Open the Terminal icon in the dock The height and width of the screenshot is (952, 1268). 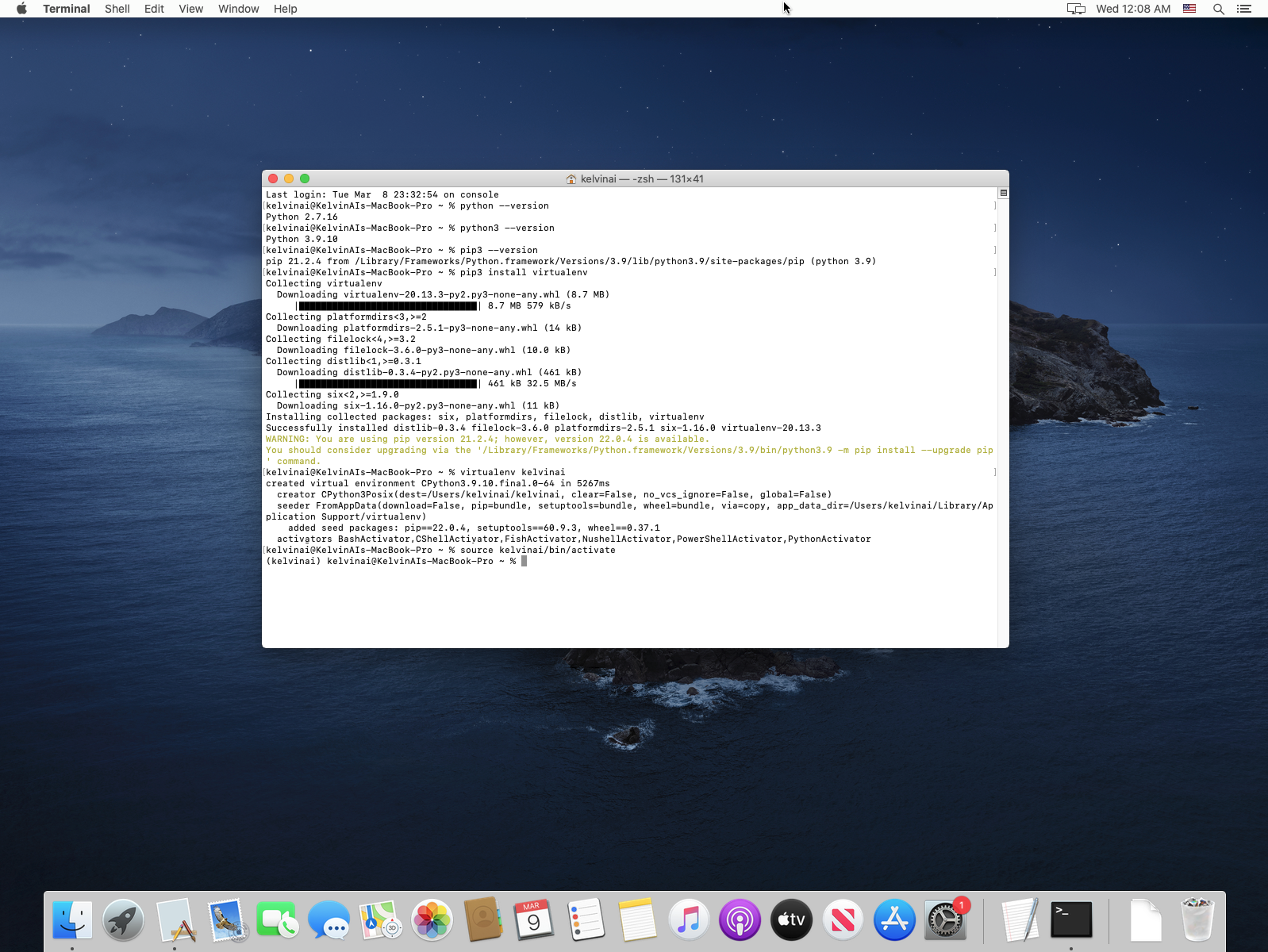tap(1071, 920)
